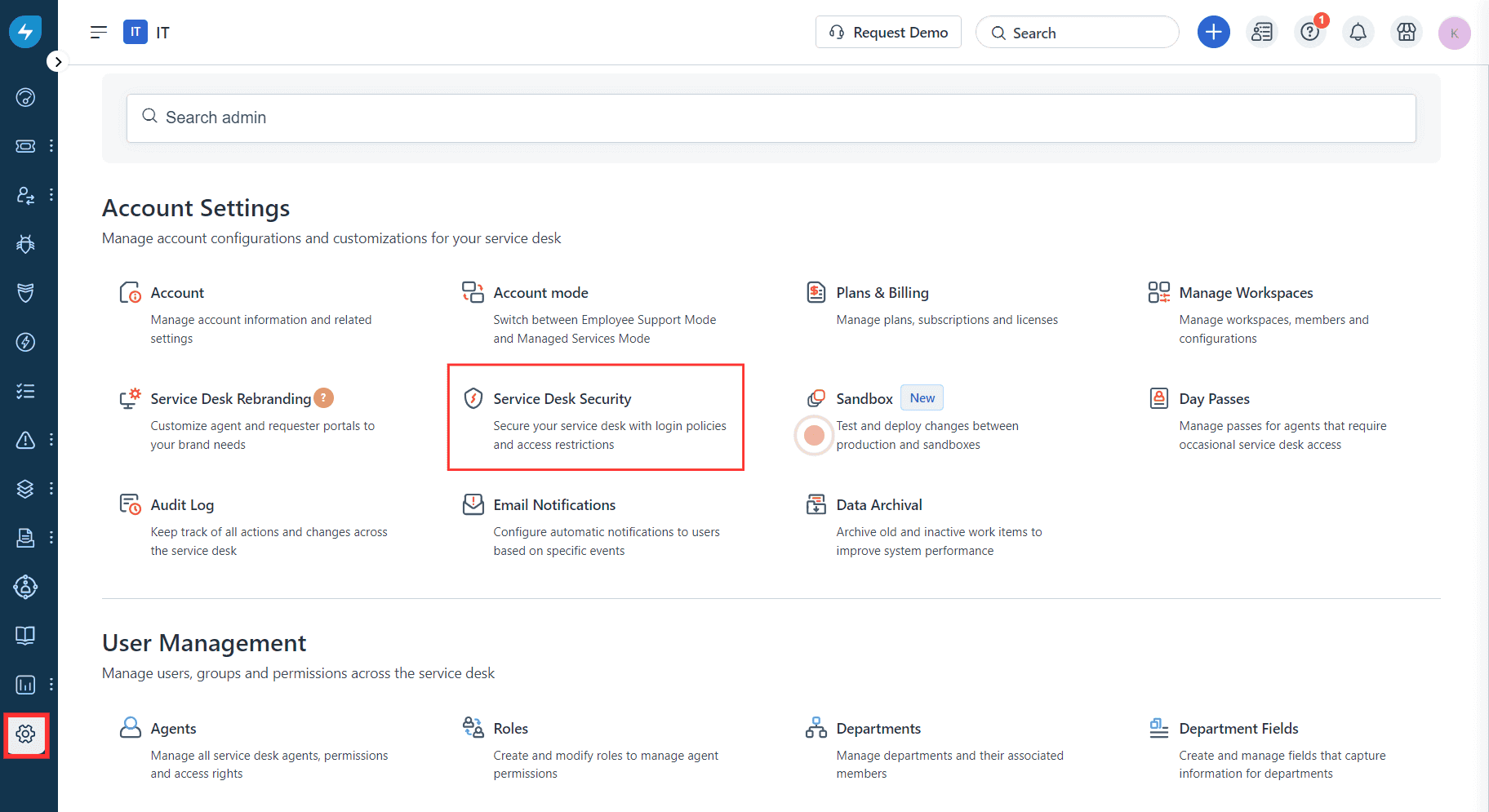Open the K user avatar
This screenshot has height=812, width=1489.
(x=1454, y=33)
